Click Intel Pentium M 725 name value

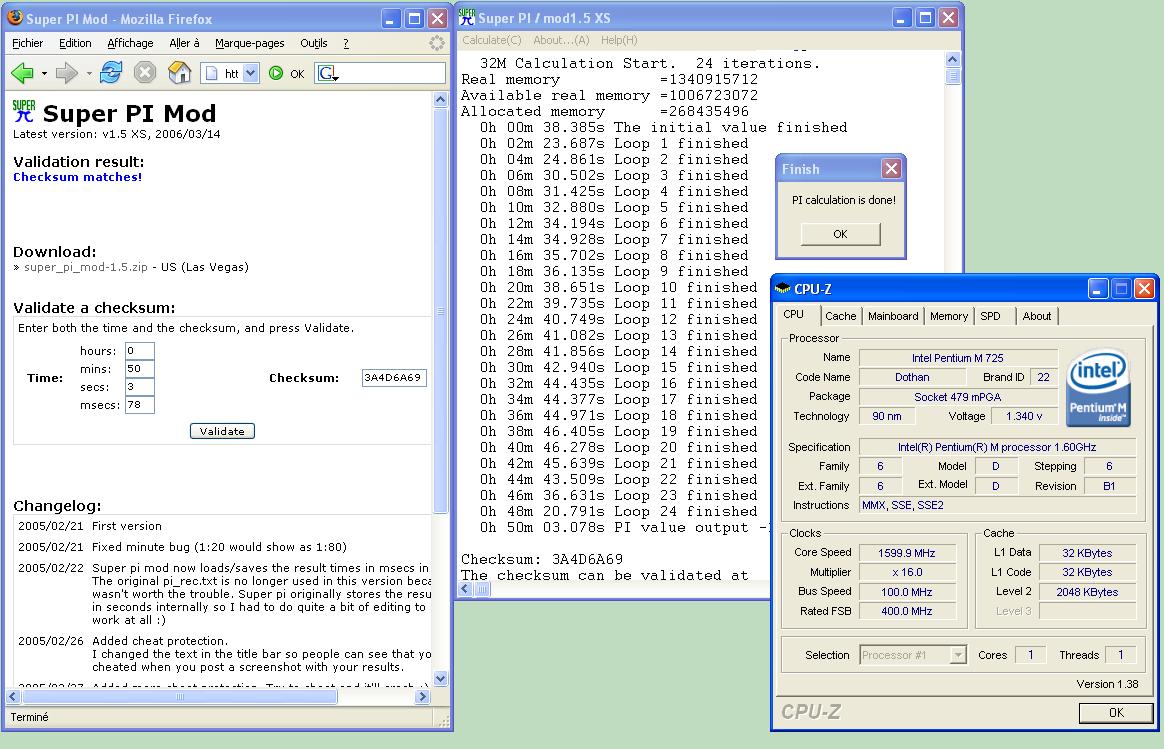(958, 358)
